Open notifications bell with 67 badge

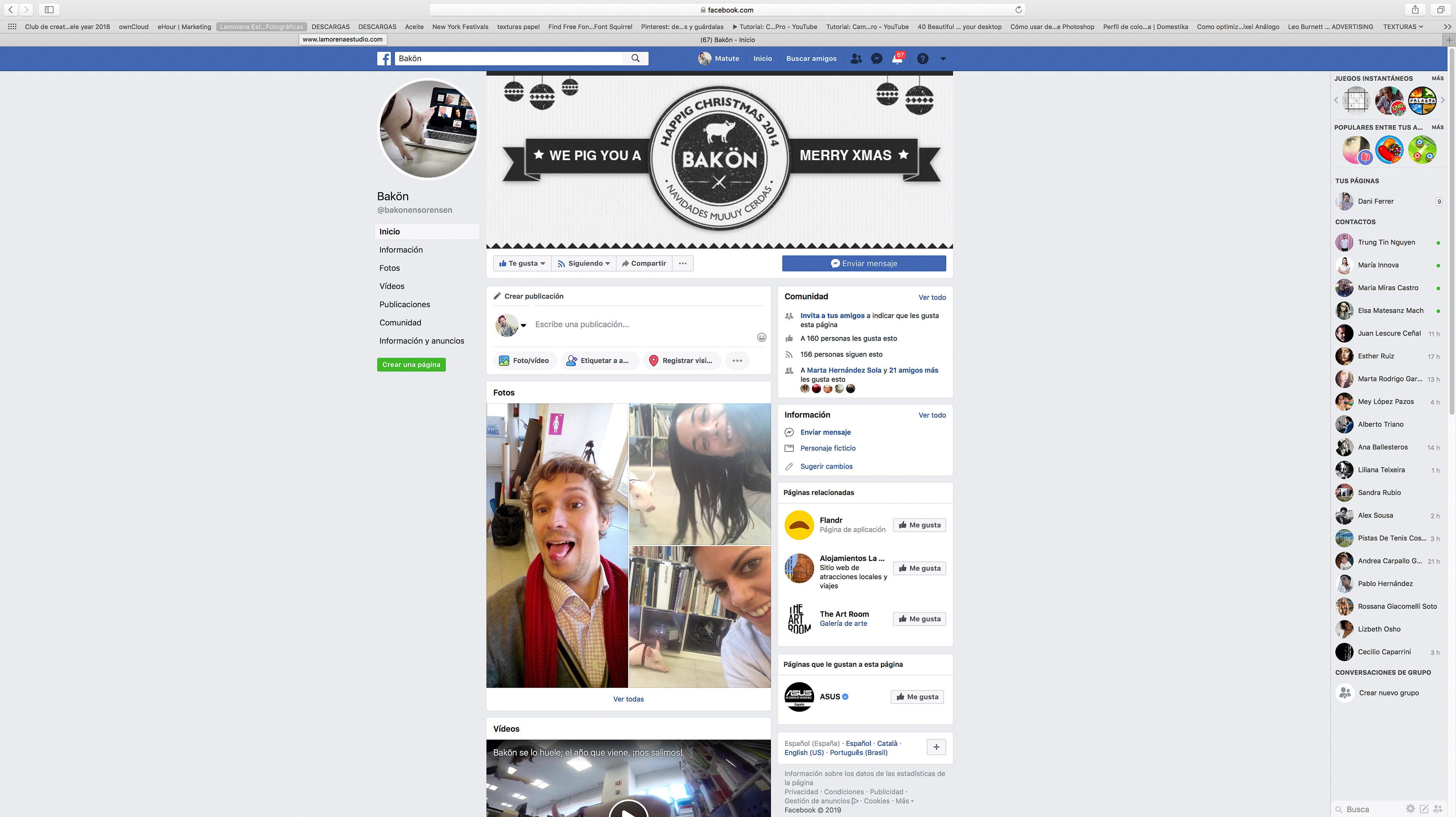pos(897,58)
